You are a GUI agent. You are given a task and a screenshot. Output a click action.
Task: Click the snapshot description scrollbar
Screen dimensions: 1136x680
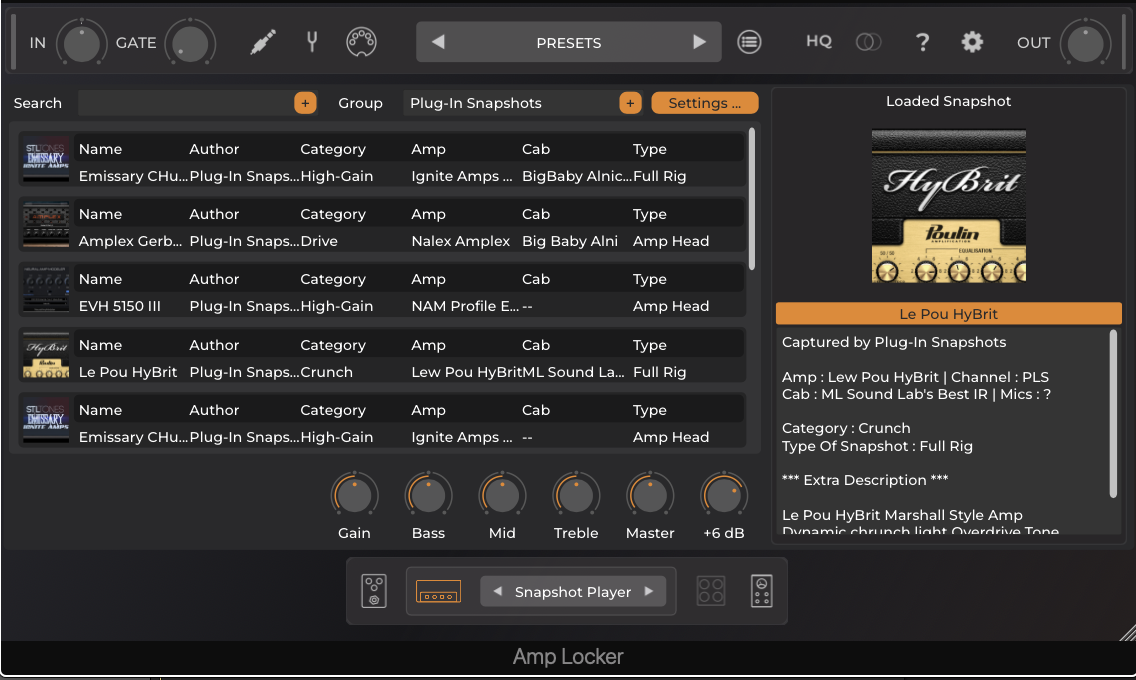pos(1114,414)
